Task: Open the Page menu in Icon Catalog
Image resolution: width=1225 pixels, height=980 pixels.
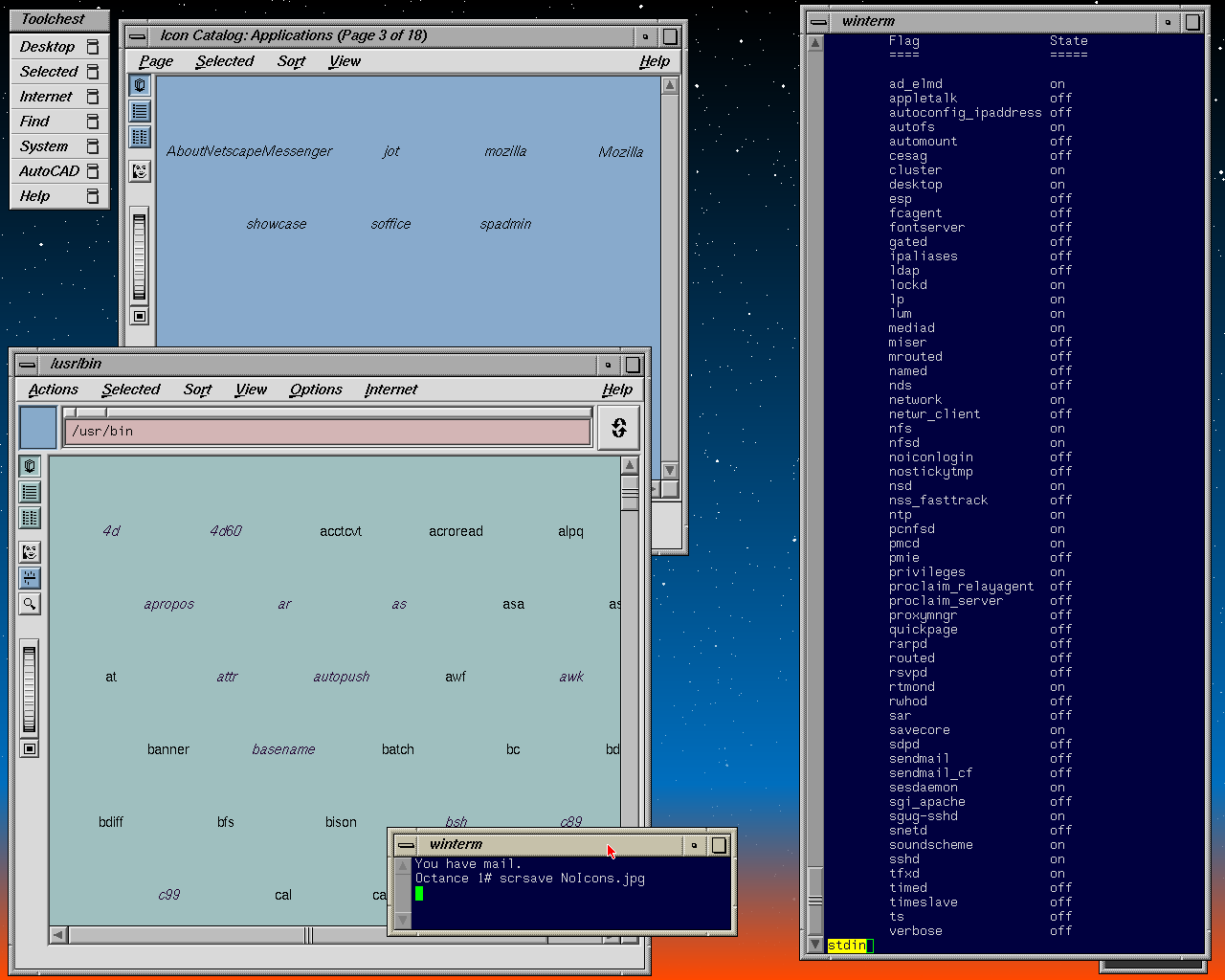Action: pyautogui.click(x=156, y=61)
